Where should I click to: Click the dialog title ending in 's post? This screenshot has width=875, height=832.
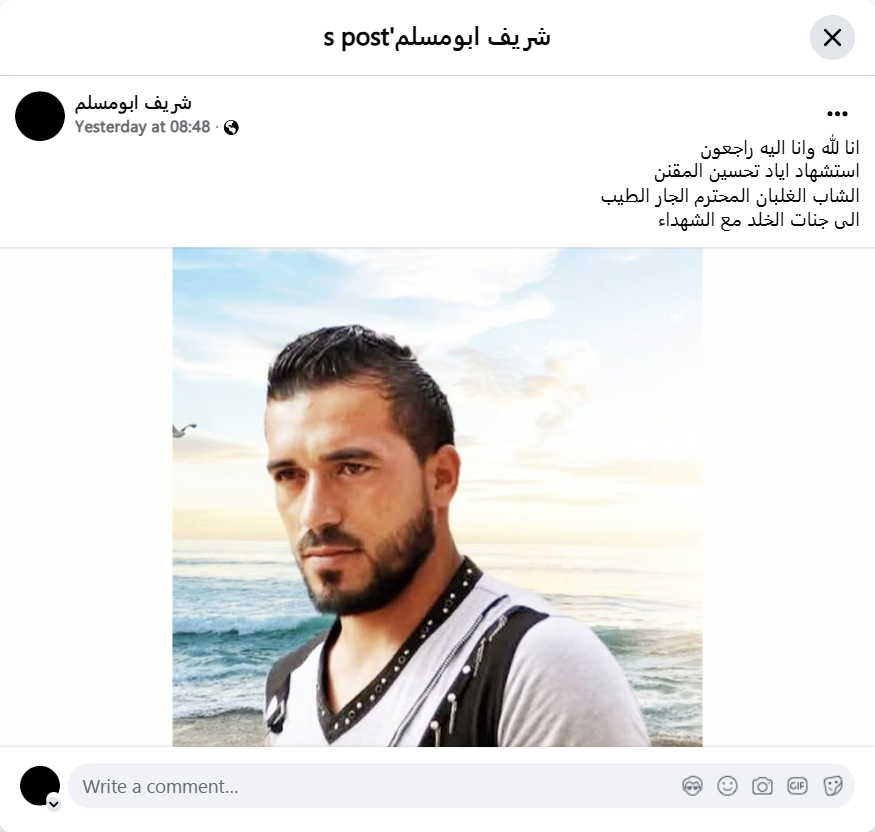(x=437, y=37)
